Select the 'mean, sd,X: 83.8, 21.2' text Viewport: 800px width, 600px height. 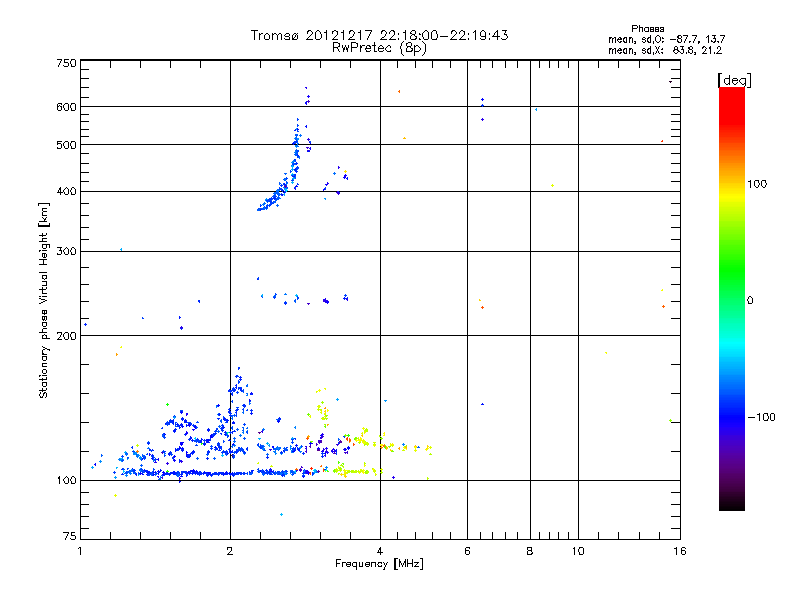click(x=665, y=50)
